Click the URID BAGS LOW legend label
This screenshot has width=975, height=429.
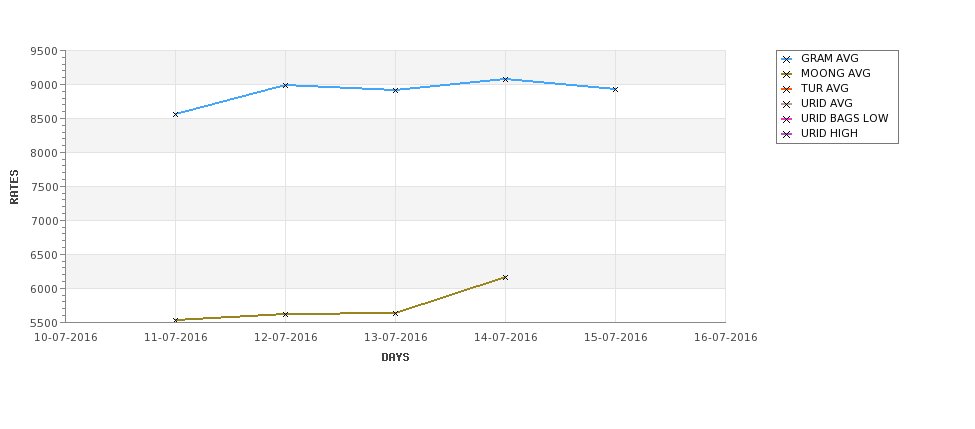click(844, 118)
